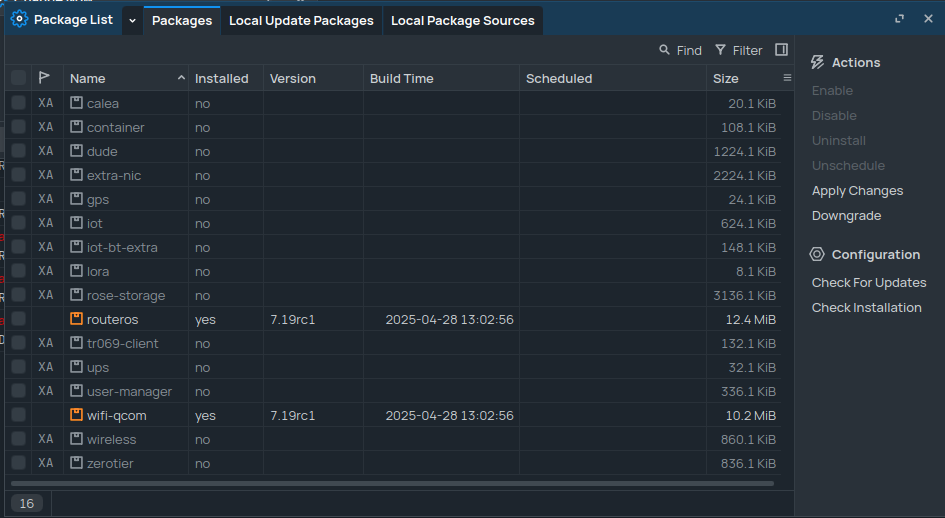Select the checkbox beside the dude package

coord(18,151)
